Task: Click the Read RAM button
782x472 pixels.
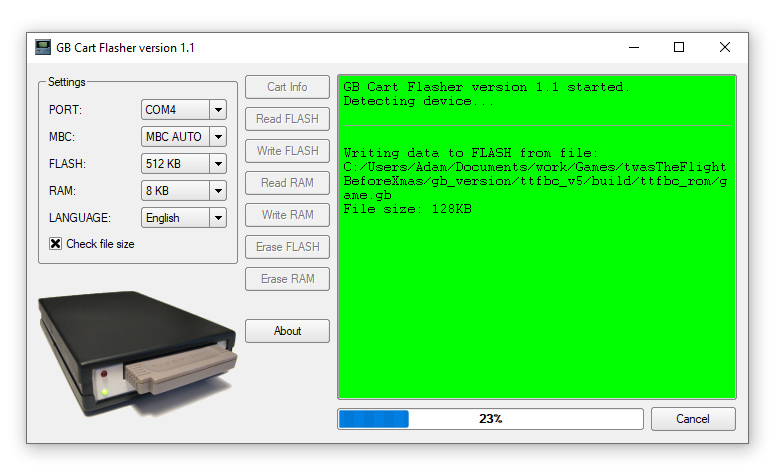Action: coord(287,183)
